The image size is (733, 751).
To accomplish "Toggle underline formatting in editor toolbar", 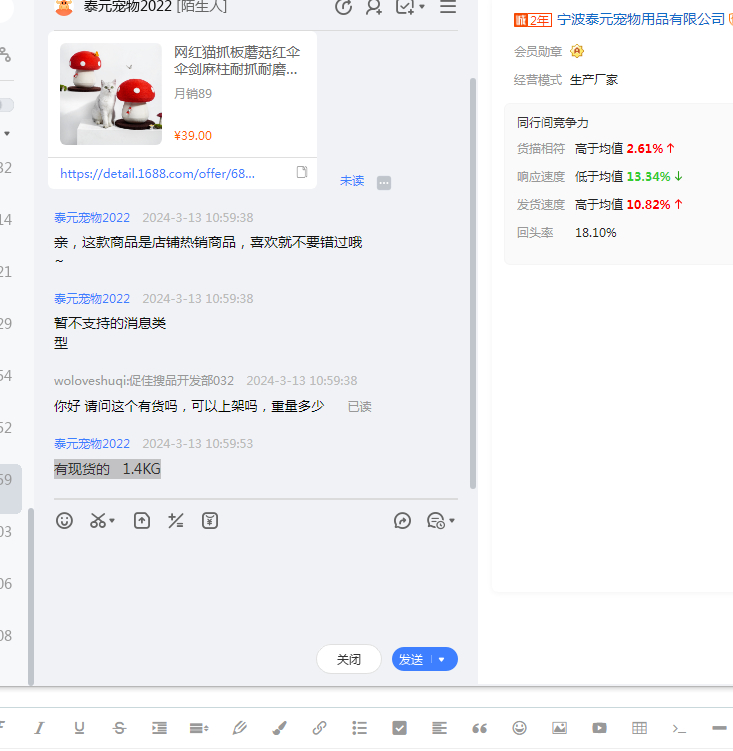I will (79, 728).
